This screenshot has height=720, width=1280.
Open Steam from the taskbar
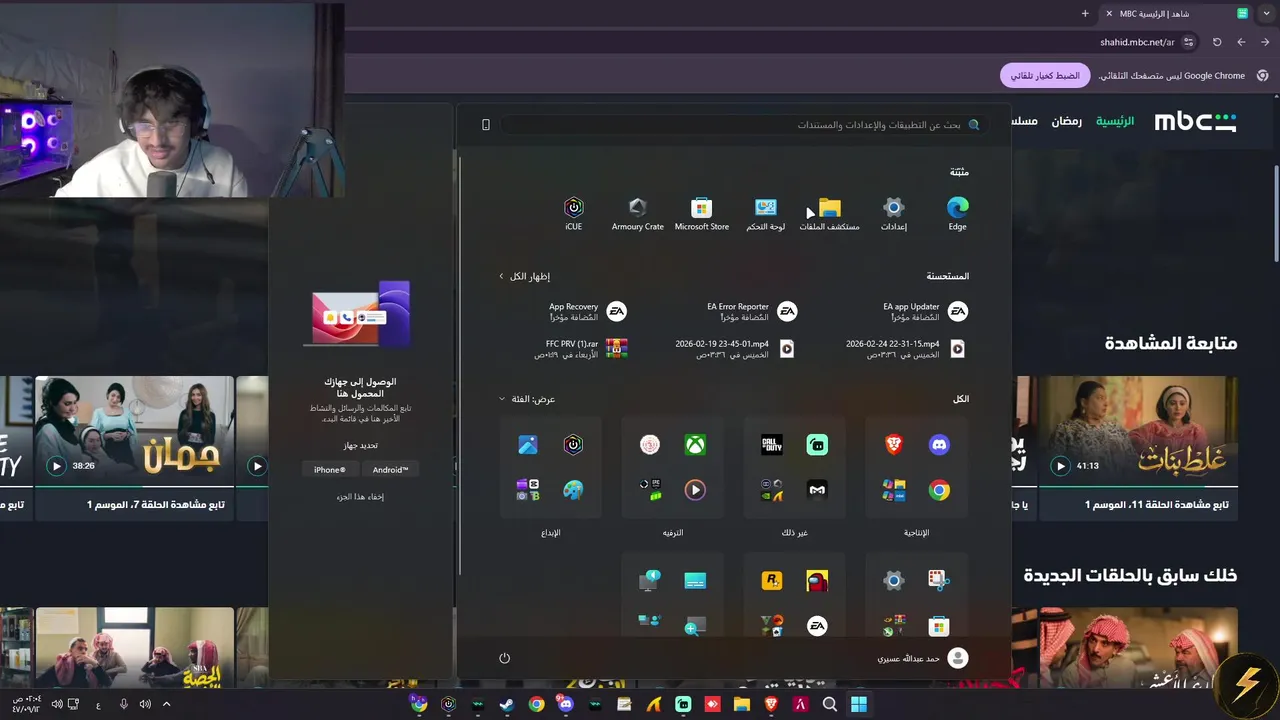[x=507, y=704]
